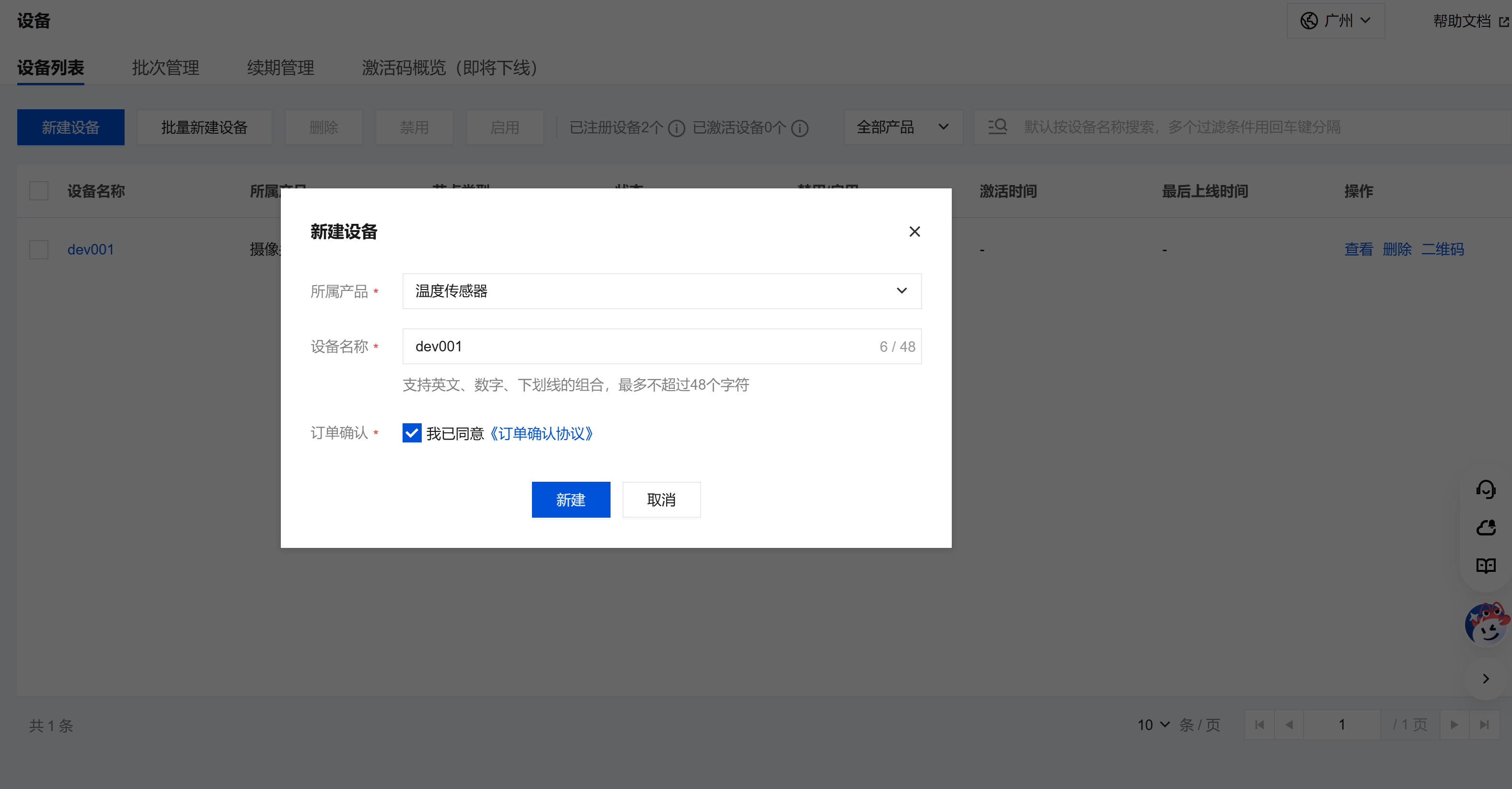
Task: Click the 取消 button in dialog
Action: coord(661,499)
